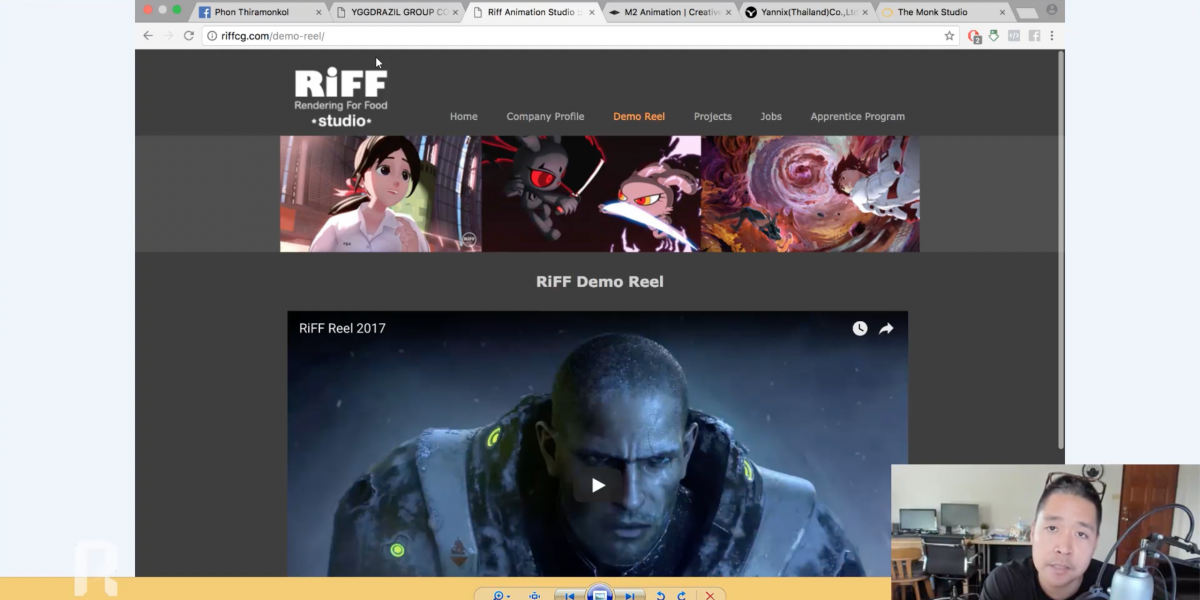The height and width of the screenshot is (600, 1200).
Task: Open the Company Profile nav link
Action: pos(545,116)
